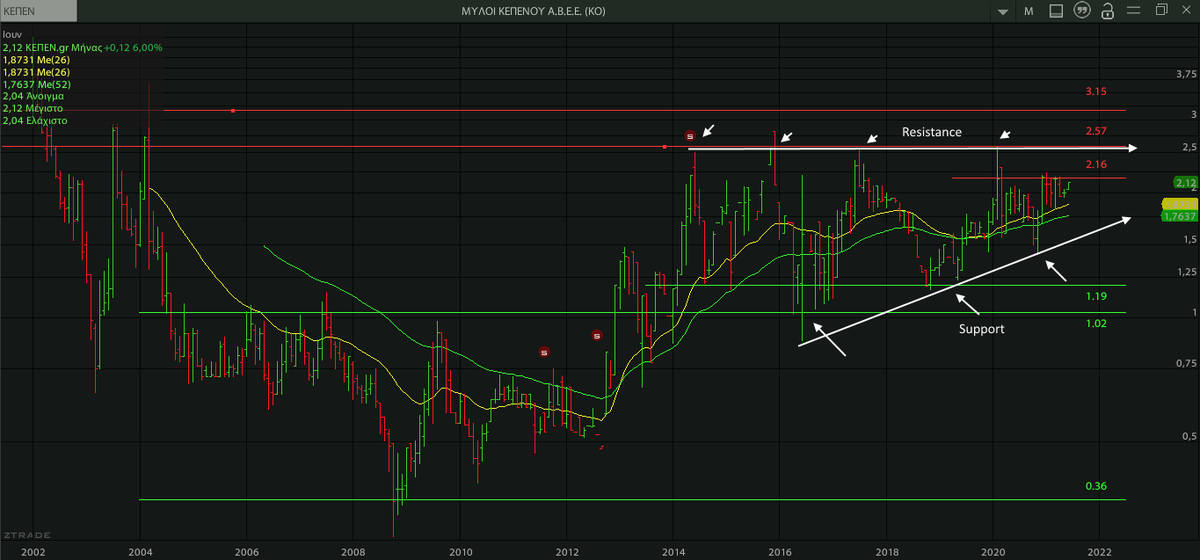The width and height of the screenshot is (1200, 560).
Task: Click the 2.57 resistance level label
Action: (1096, 131)
